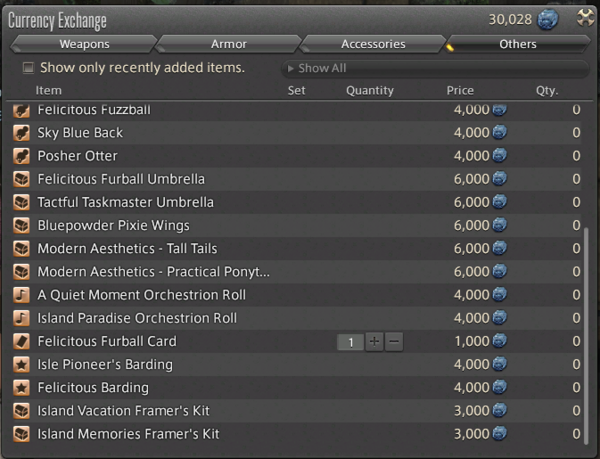The image size is (600, 459).
Task: Click the Isle Pioneer's Barding star icon
Action: [x=21, y=364]
